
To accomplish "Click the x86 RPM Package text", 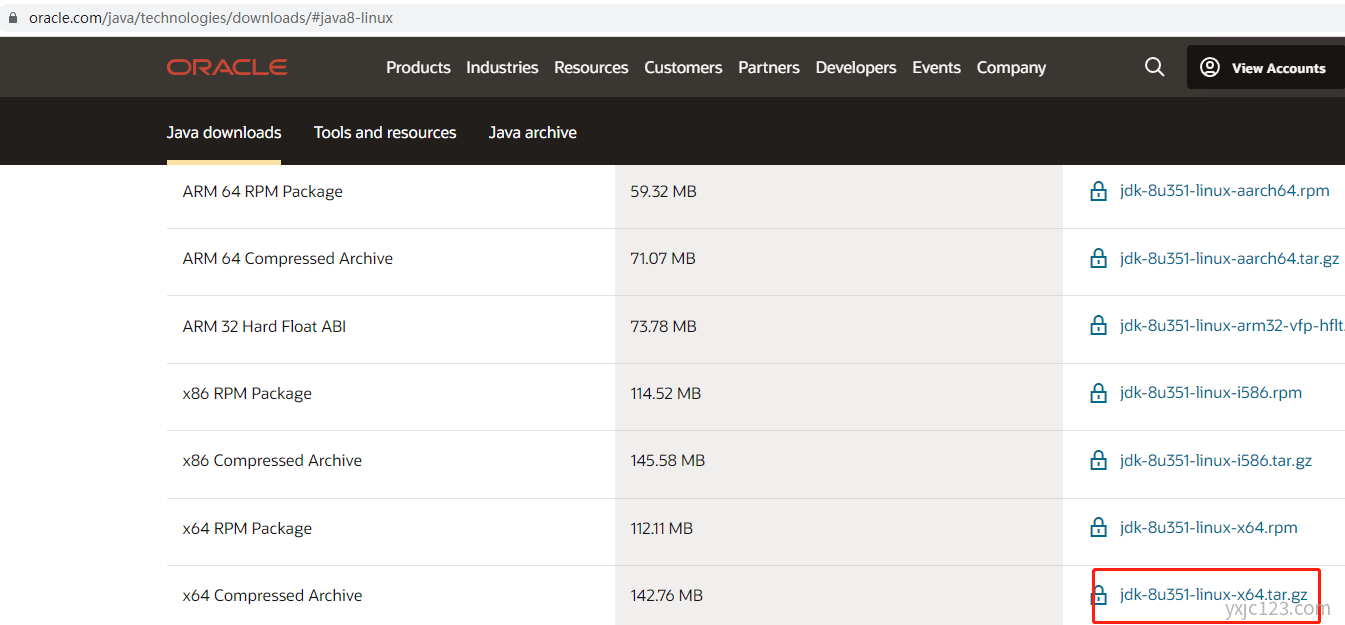I will pos(247,393).
